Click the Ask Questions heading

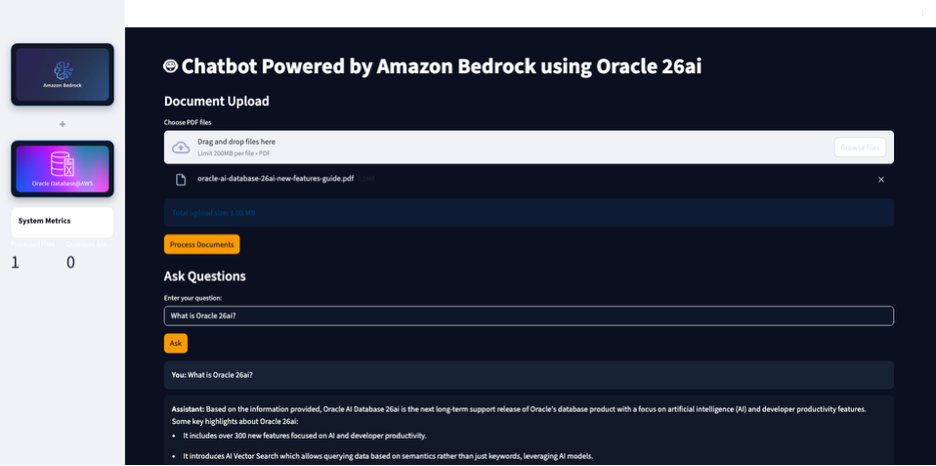pyautogui.click(x=204, y=276)
